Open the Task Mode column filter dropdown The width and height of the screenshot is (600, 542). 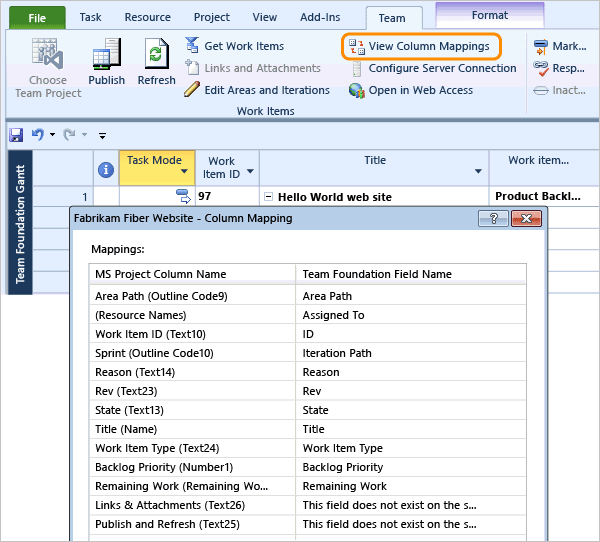coord(184,171)
